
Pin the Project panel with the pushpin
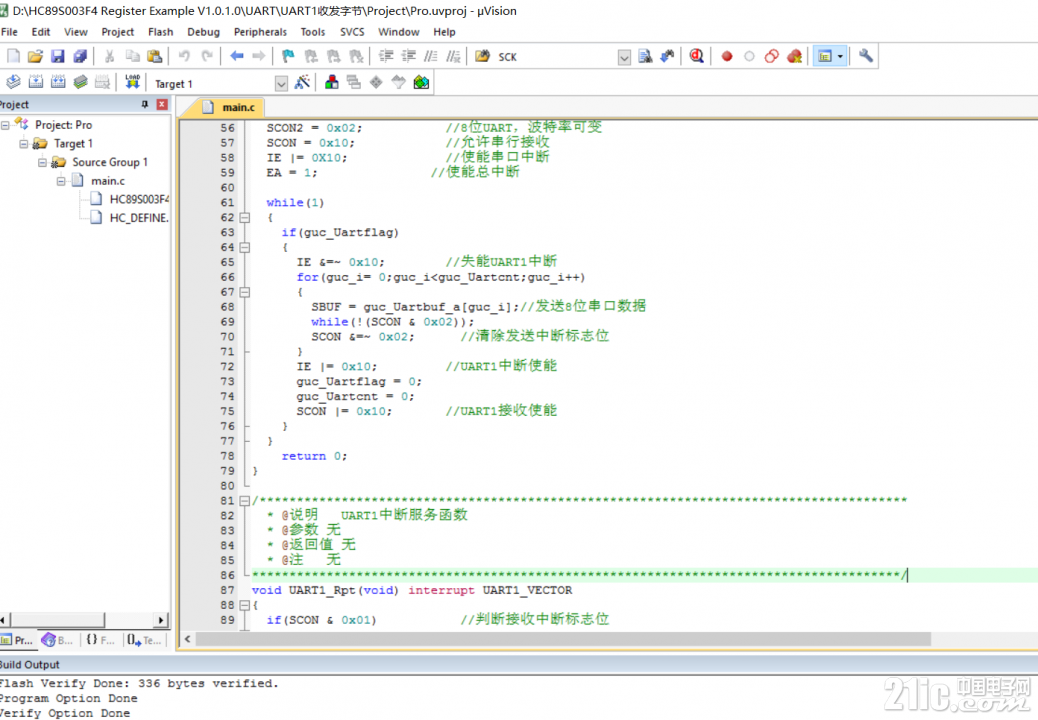click(x=145, y=105)
